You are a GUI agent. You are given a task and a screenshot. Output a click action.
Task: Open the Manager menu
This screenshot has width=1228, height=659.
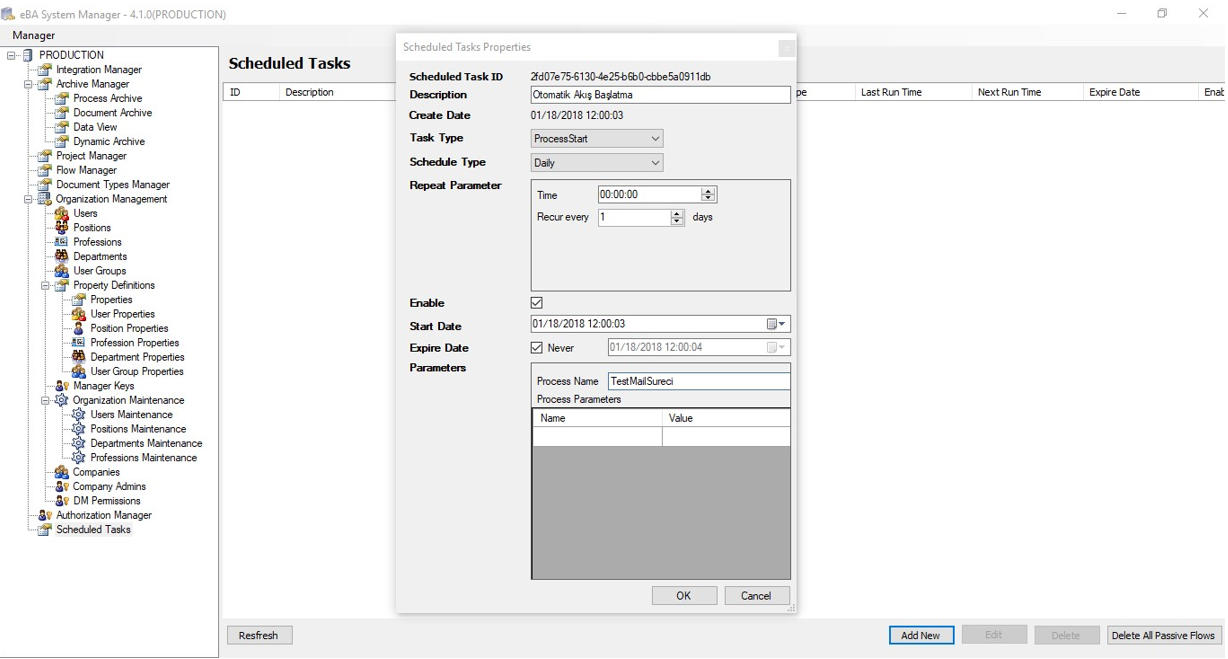(33, 36)
